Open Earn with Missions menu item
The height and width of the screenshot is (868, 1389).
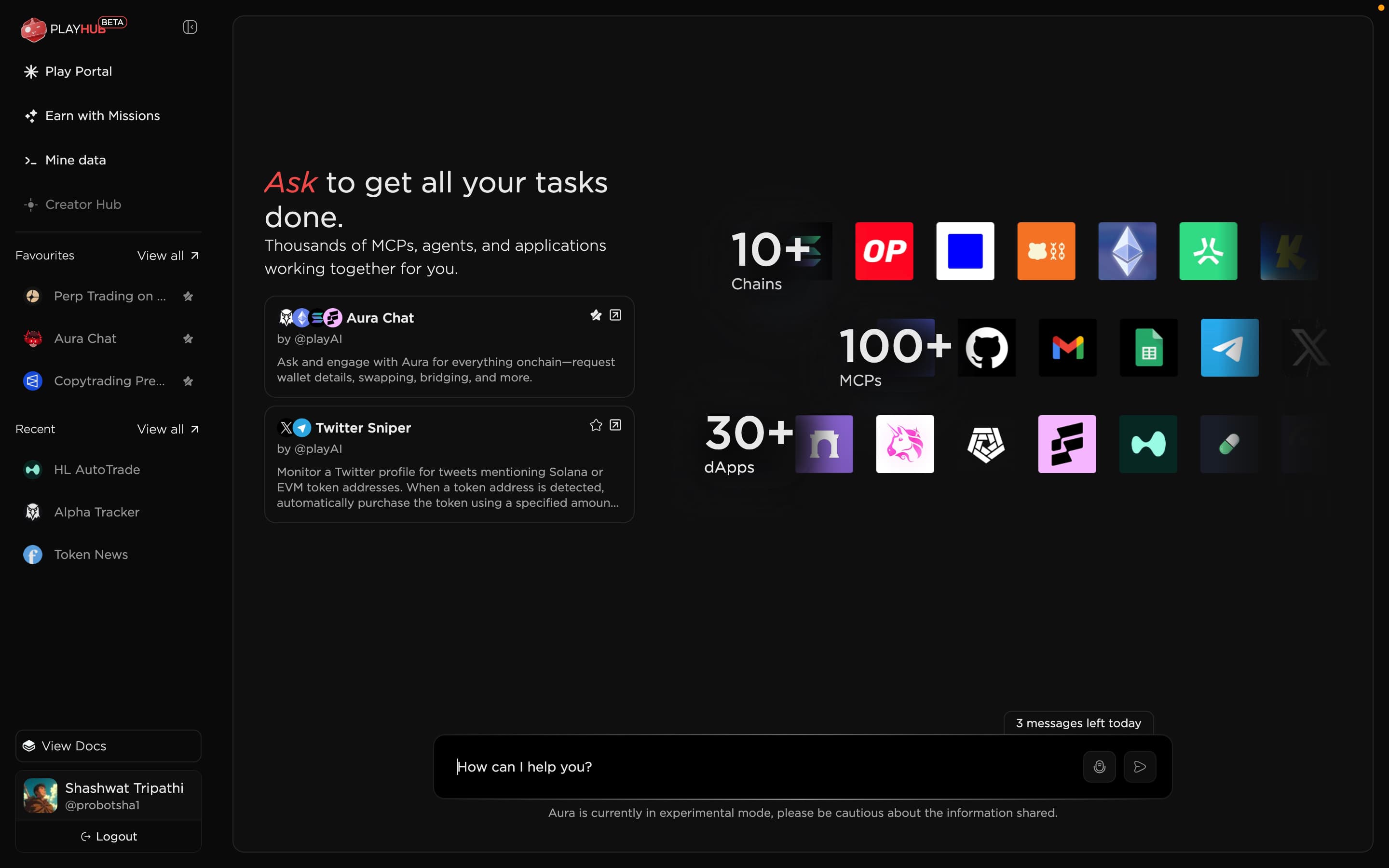pos(102,116)
